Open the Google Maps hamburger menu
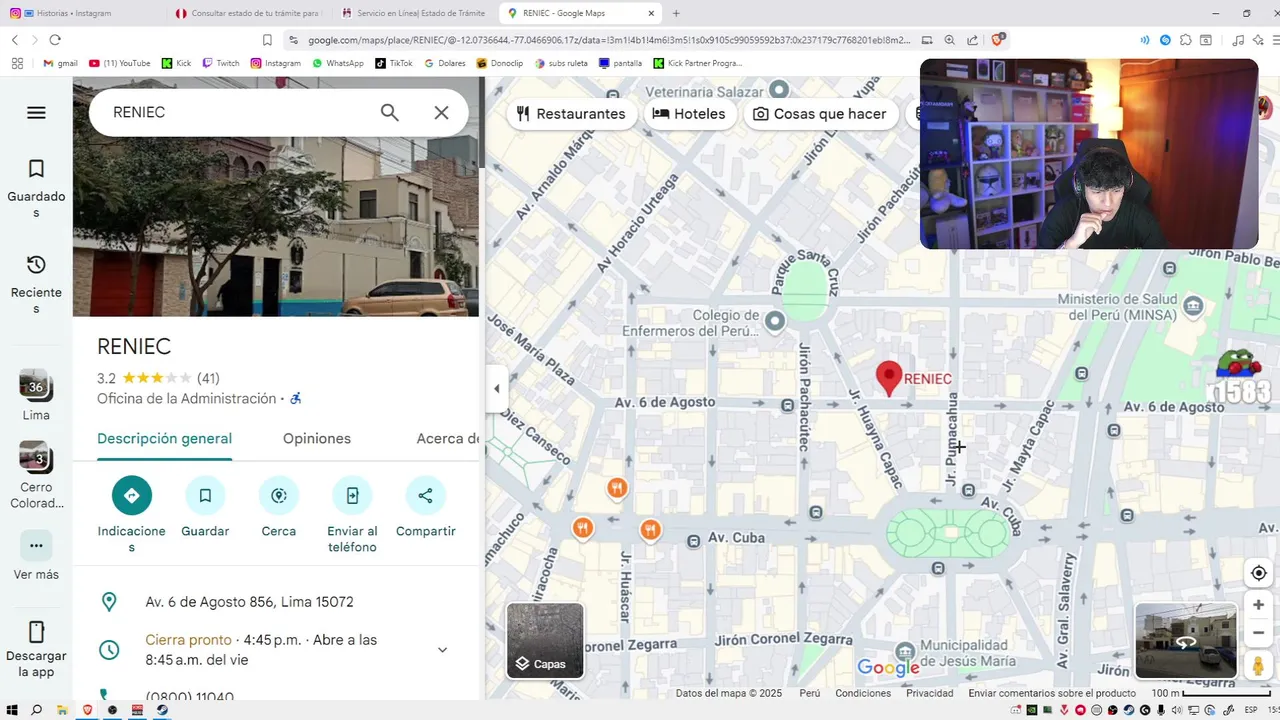1280x720 pixels. [x=36, y=113]
